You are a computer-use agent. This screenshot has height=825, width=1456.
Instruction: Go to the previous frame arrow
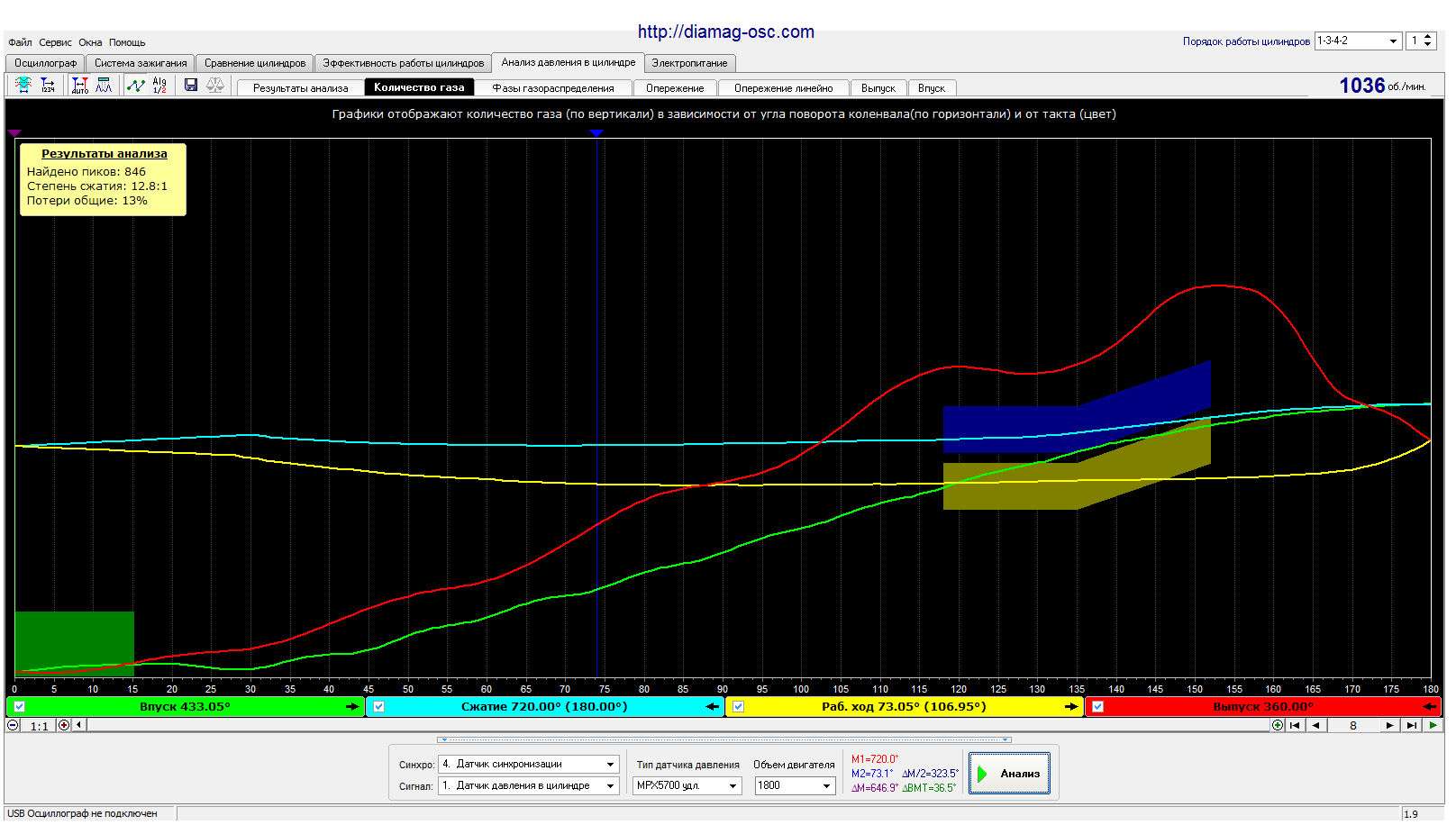coord(1316,725)
